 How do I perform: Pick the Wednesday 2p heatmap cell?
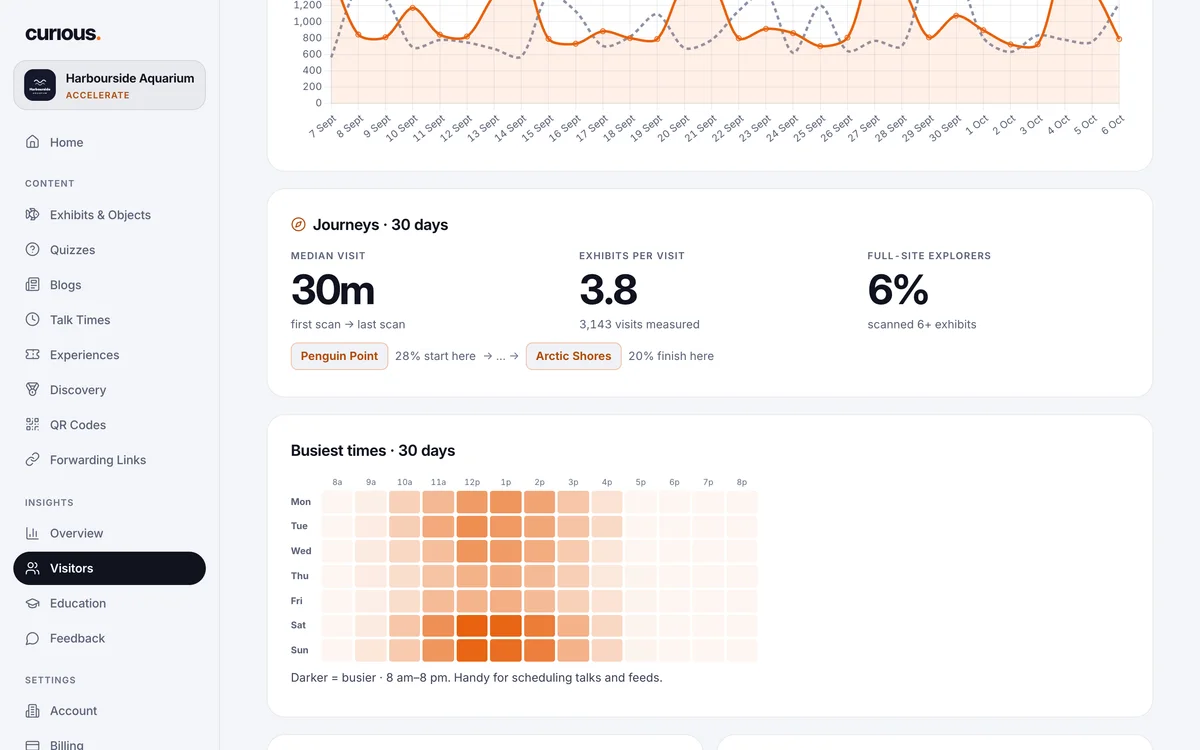tap(539, 551)
